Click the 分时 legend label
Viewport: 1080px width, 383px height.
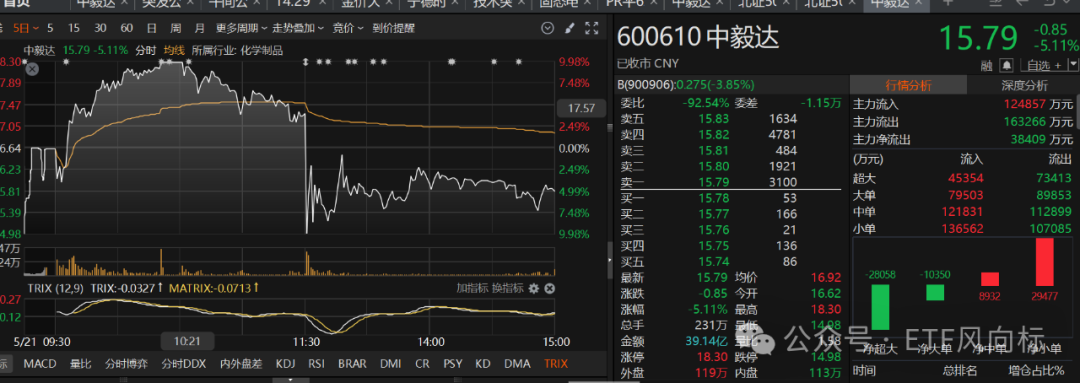coord(146,50)
